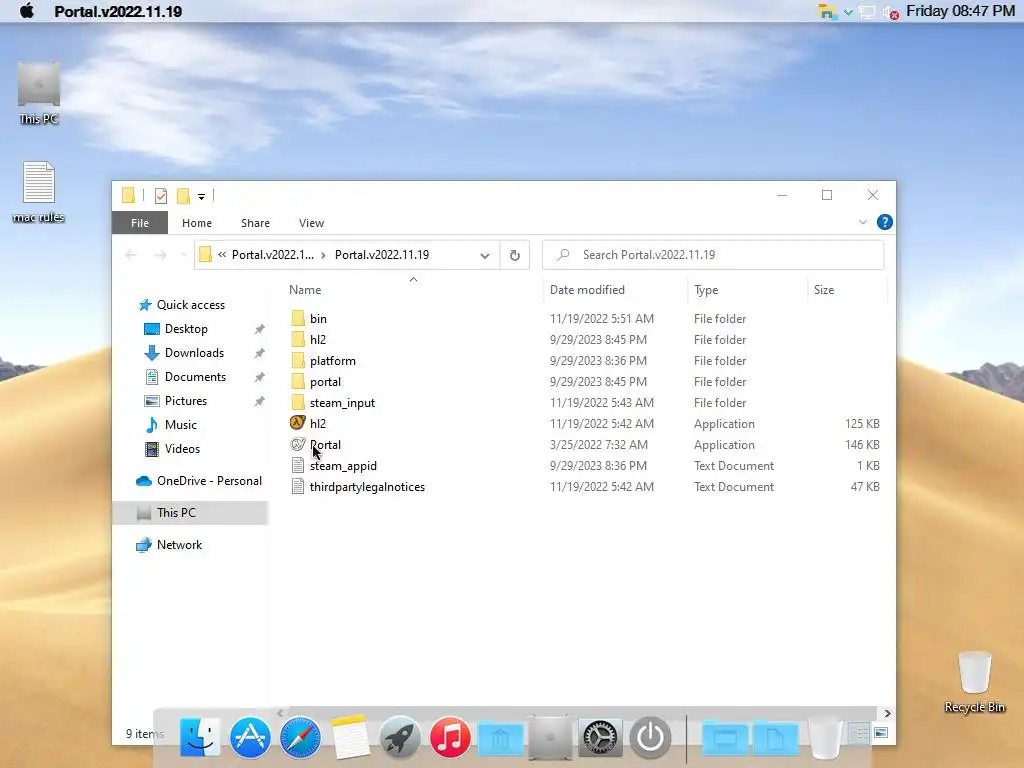Image resolution: width=1024 pixels, height=768 pixels.
Task: Click the network monitor icon in menu bar
Action: pos(867,12)
